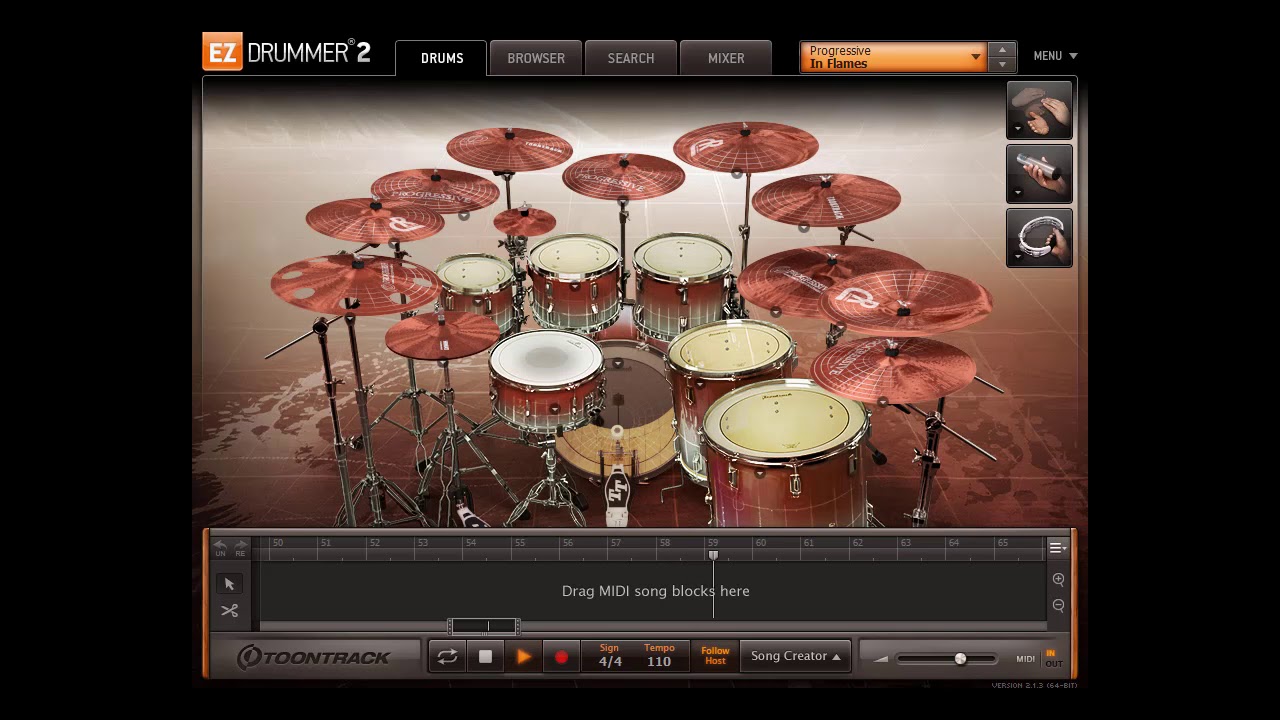Select the scissors cut tool

click(x=230, y=610)
